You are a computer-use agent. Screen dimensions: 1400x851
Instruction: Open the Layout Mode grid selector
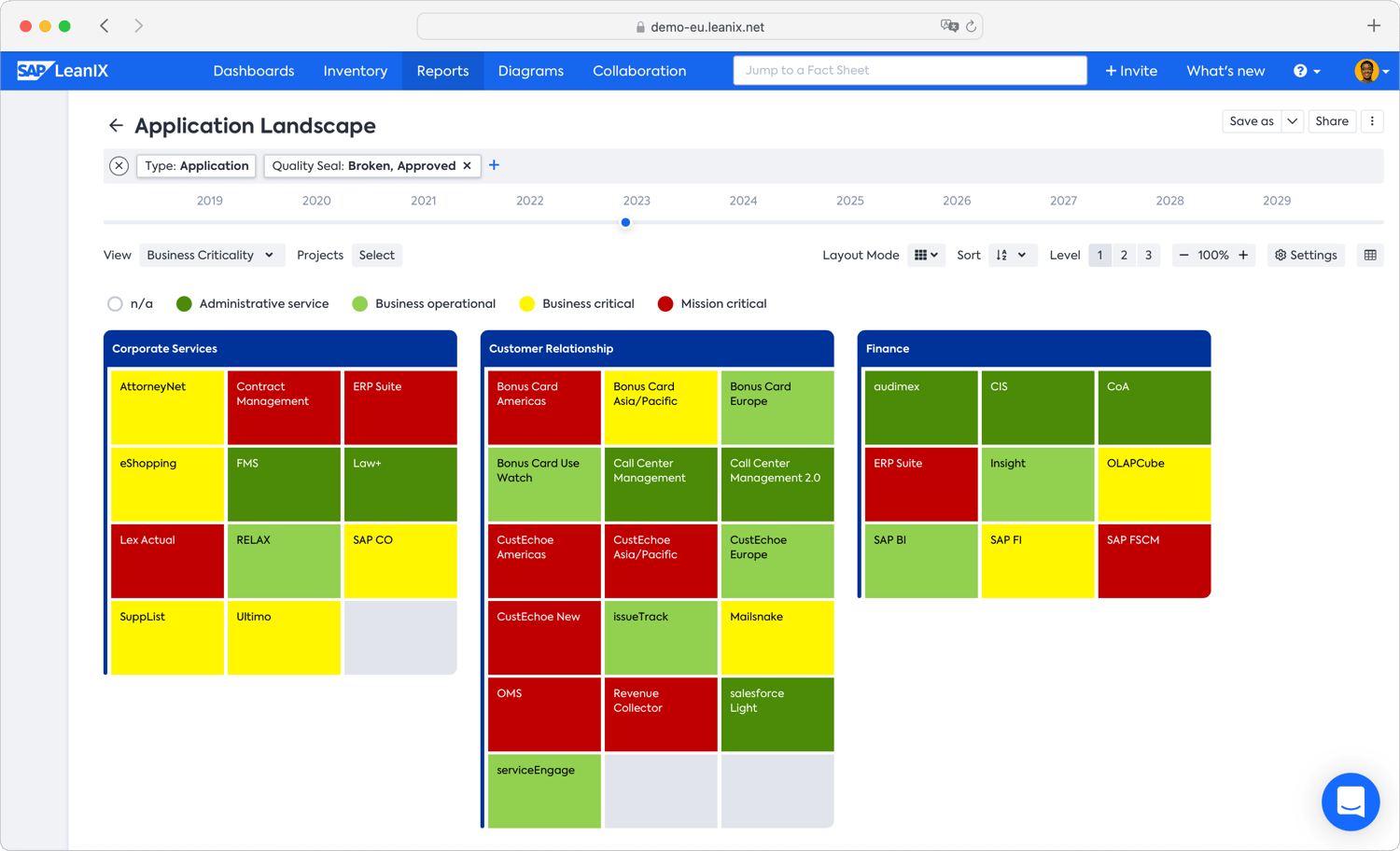926,255
